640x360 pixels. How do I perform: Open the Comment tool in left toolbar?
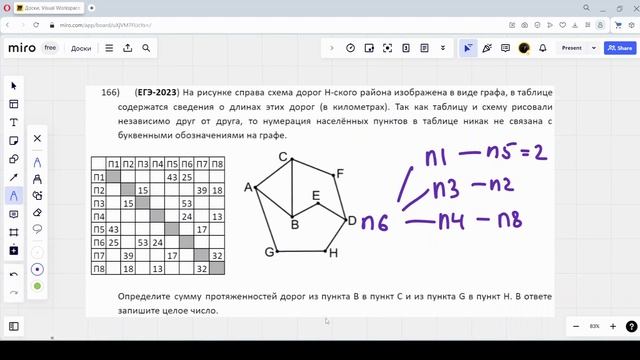pyautogui.click(x=13, y=214)
